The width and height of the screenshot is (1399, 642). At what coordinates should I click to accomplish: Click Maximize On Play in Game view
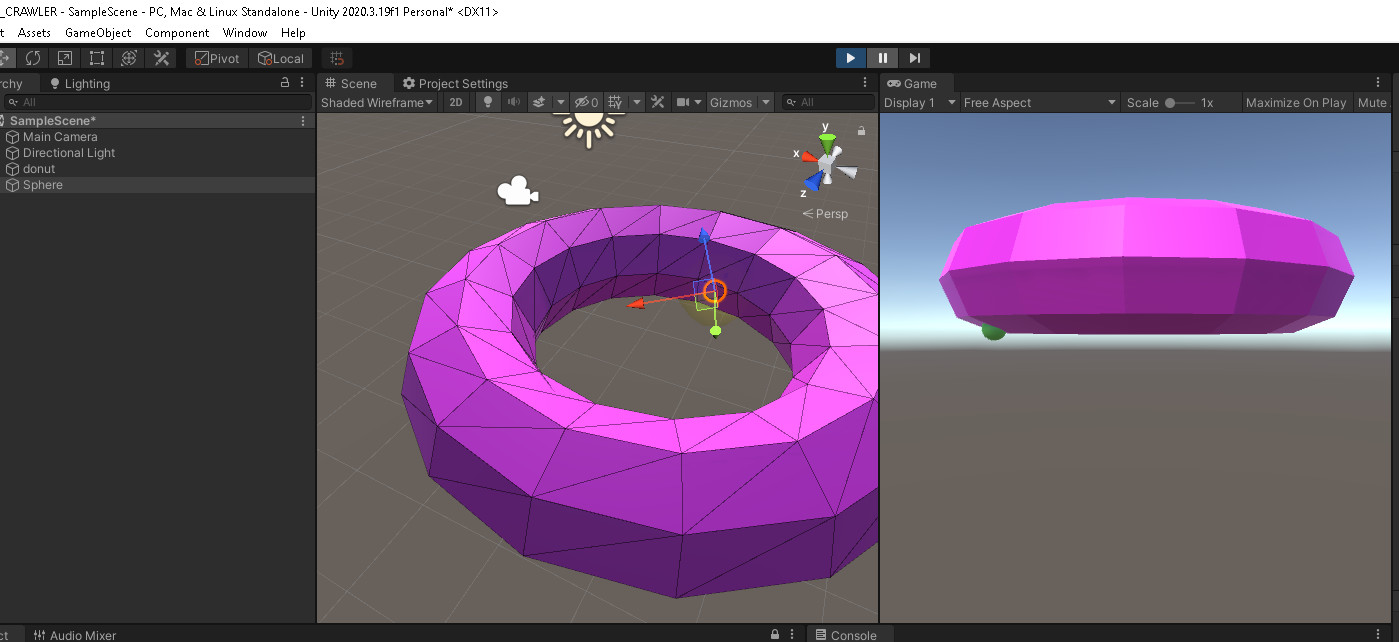point(1295,101)
